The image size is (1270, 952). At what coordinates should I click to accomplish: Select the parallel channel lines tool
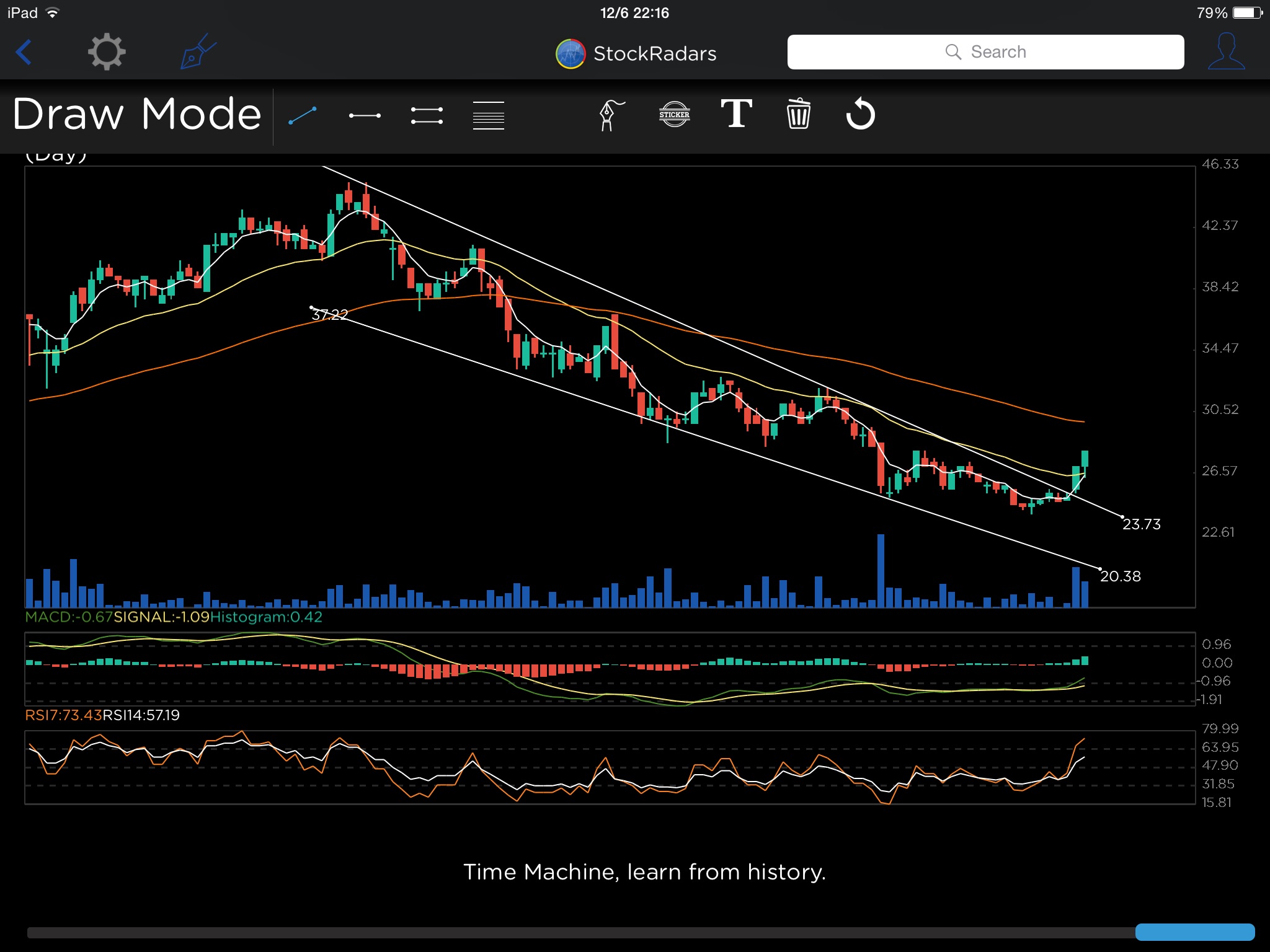(x=427, y=115)
